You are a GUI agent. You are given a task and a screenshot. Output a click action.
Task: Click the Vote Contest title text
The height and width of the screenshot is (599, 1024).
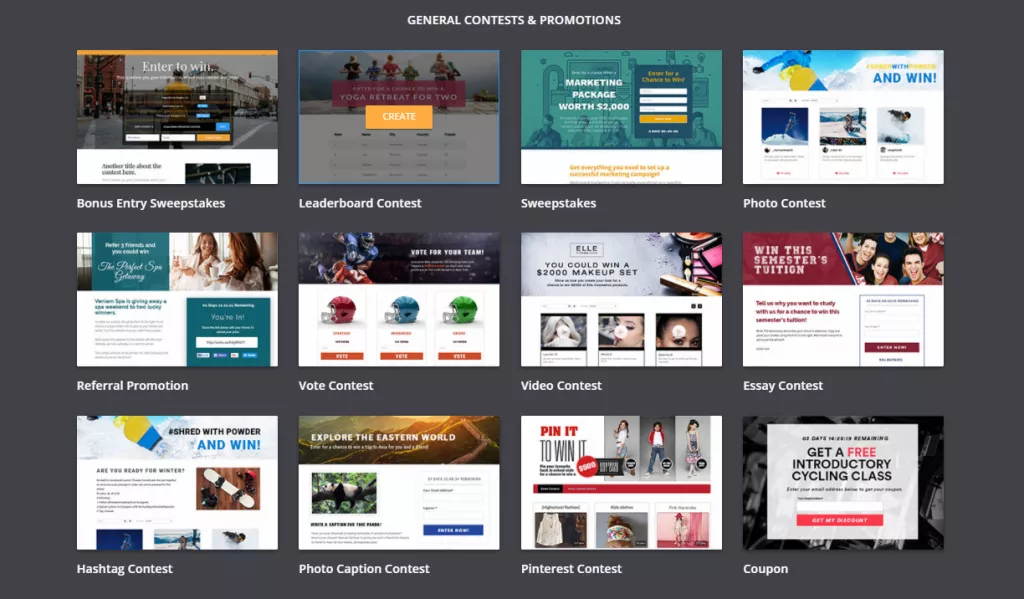click(x=336, y=385)
